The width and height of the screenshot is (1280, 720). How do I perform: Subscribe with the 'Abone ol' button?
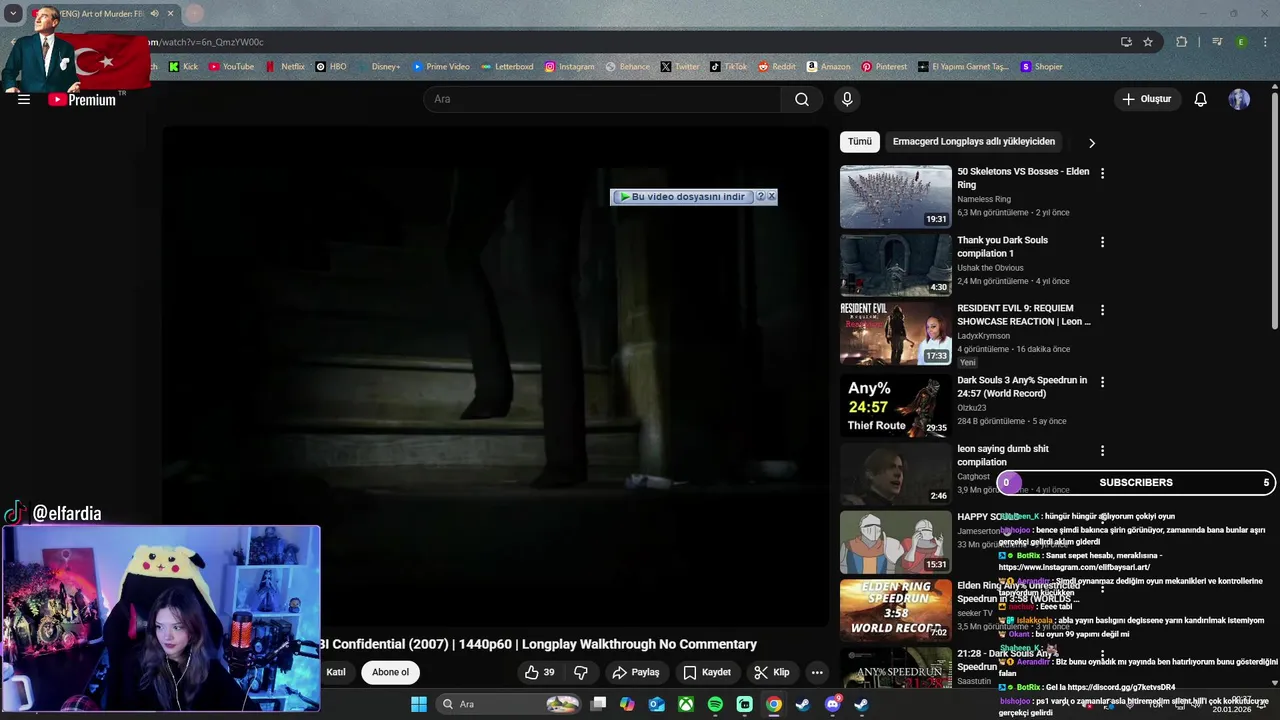click(390, 672)
